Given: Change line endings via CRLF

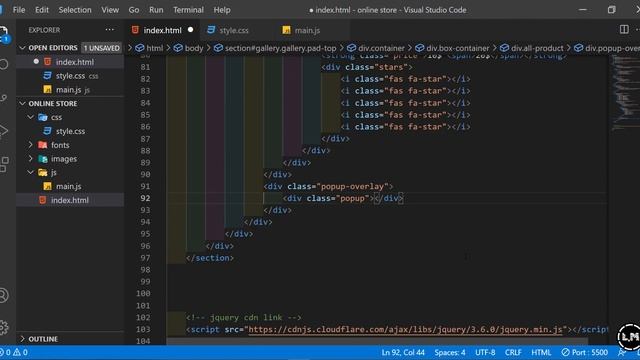Looking at the screenshot, I should click(513, 352).
